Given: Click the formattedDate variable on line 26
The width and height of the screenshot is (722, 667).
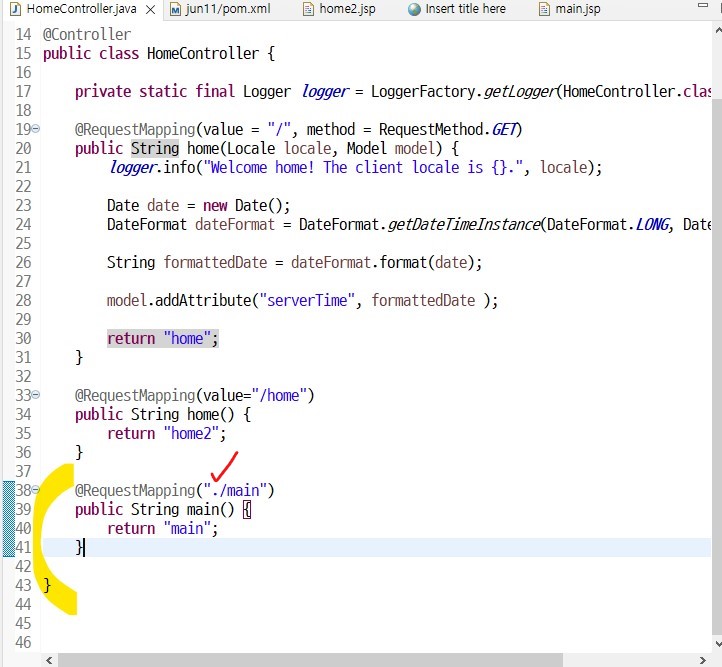Looking at the screenshot, I should (x=215, y=262).
